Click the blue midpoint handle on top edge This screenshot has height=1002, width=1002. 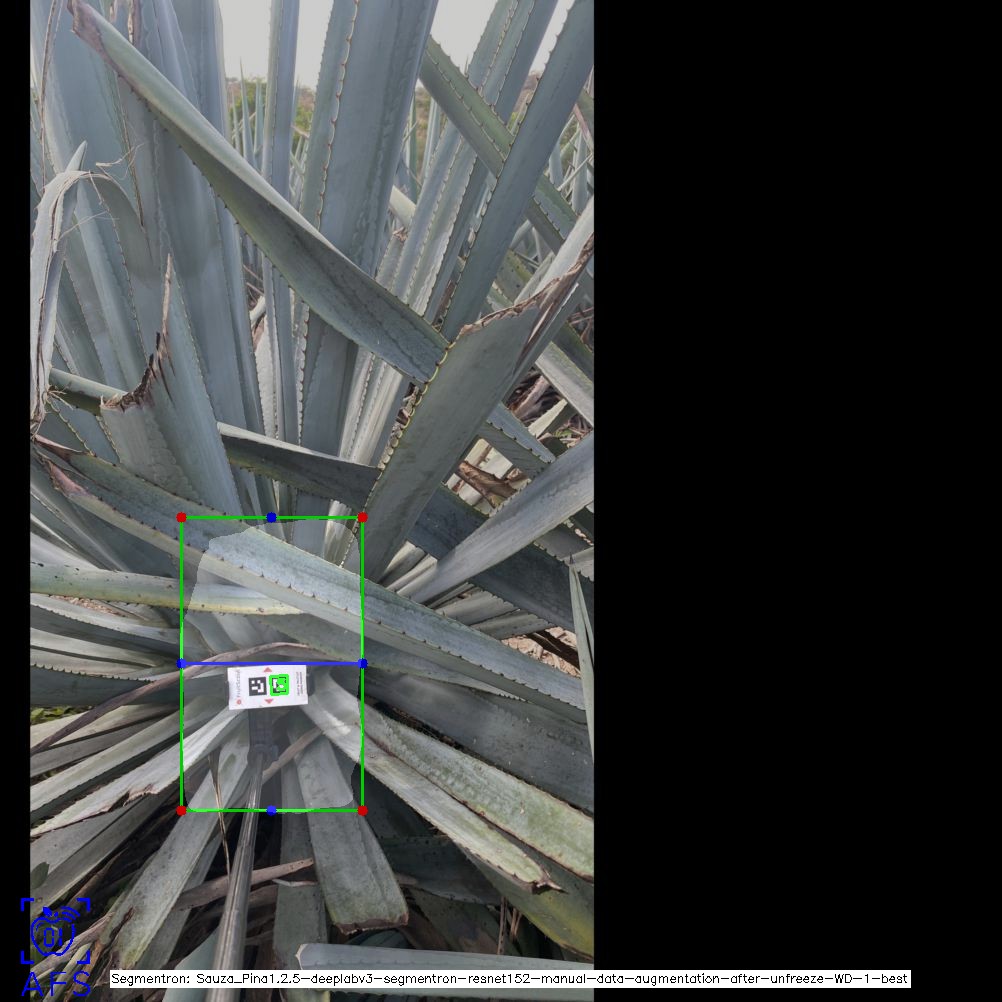click(x=272, y=517)
